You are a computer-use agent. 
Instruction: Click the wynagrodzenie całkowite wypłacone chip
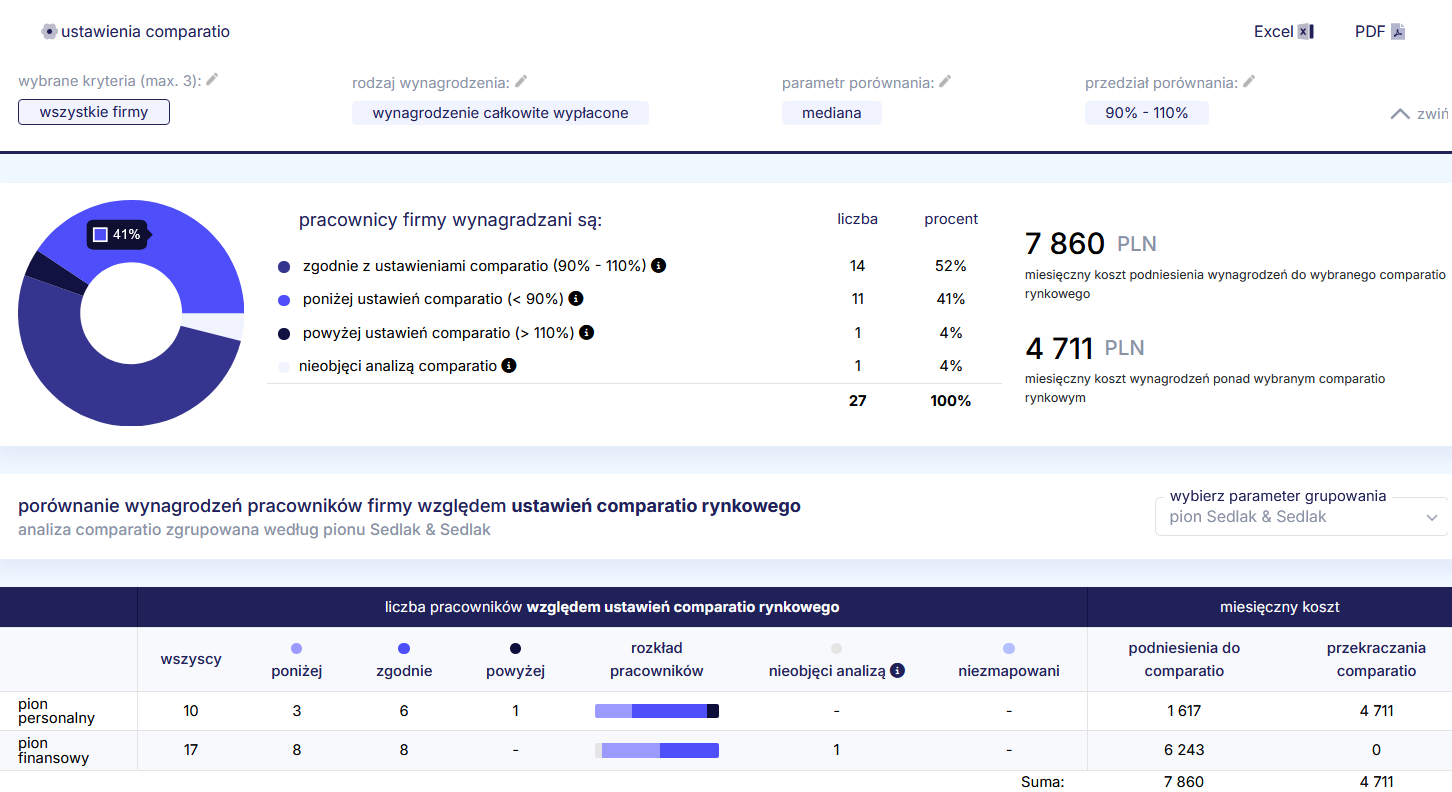click(x=500, y=113)
